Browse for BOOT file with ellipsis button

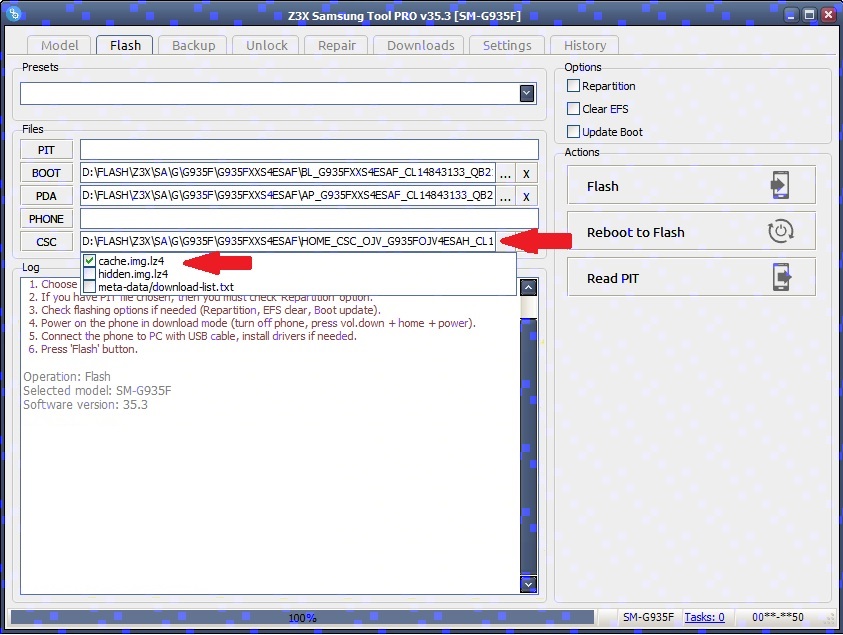coord(505,174)
